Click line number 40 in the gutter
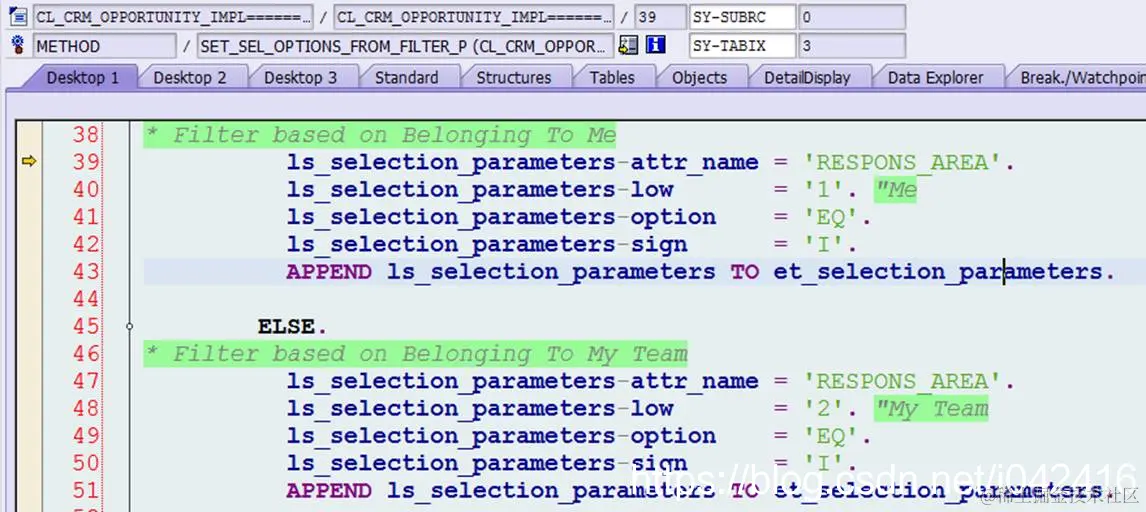This screenshot has width=1146, height=512. 86,190
